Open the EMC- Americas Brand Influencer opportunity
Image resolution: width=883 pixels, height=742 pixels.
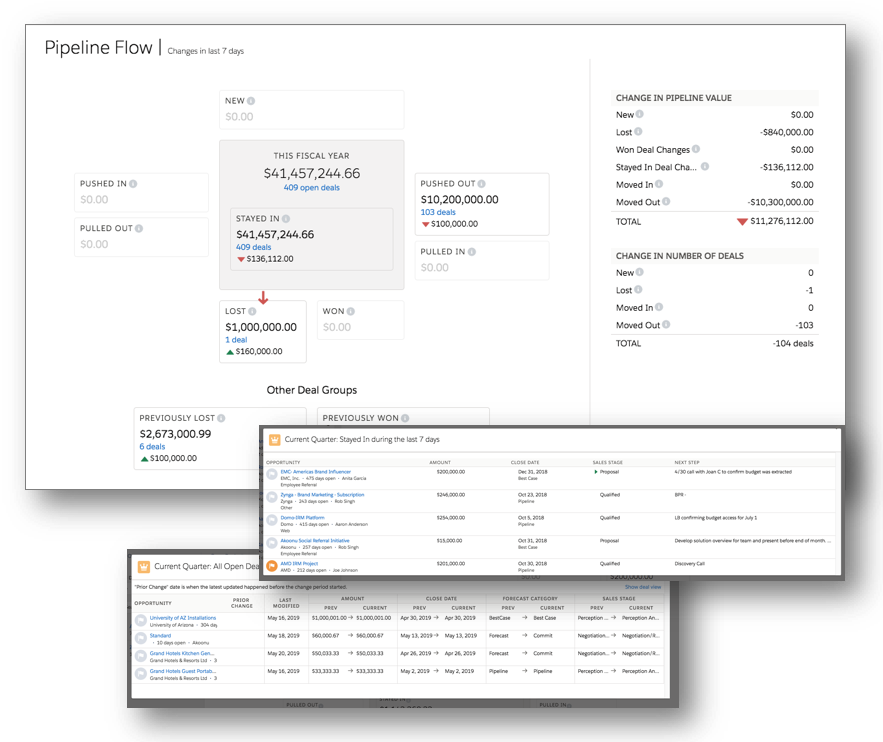315,472
